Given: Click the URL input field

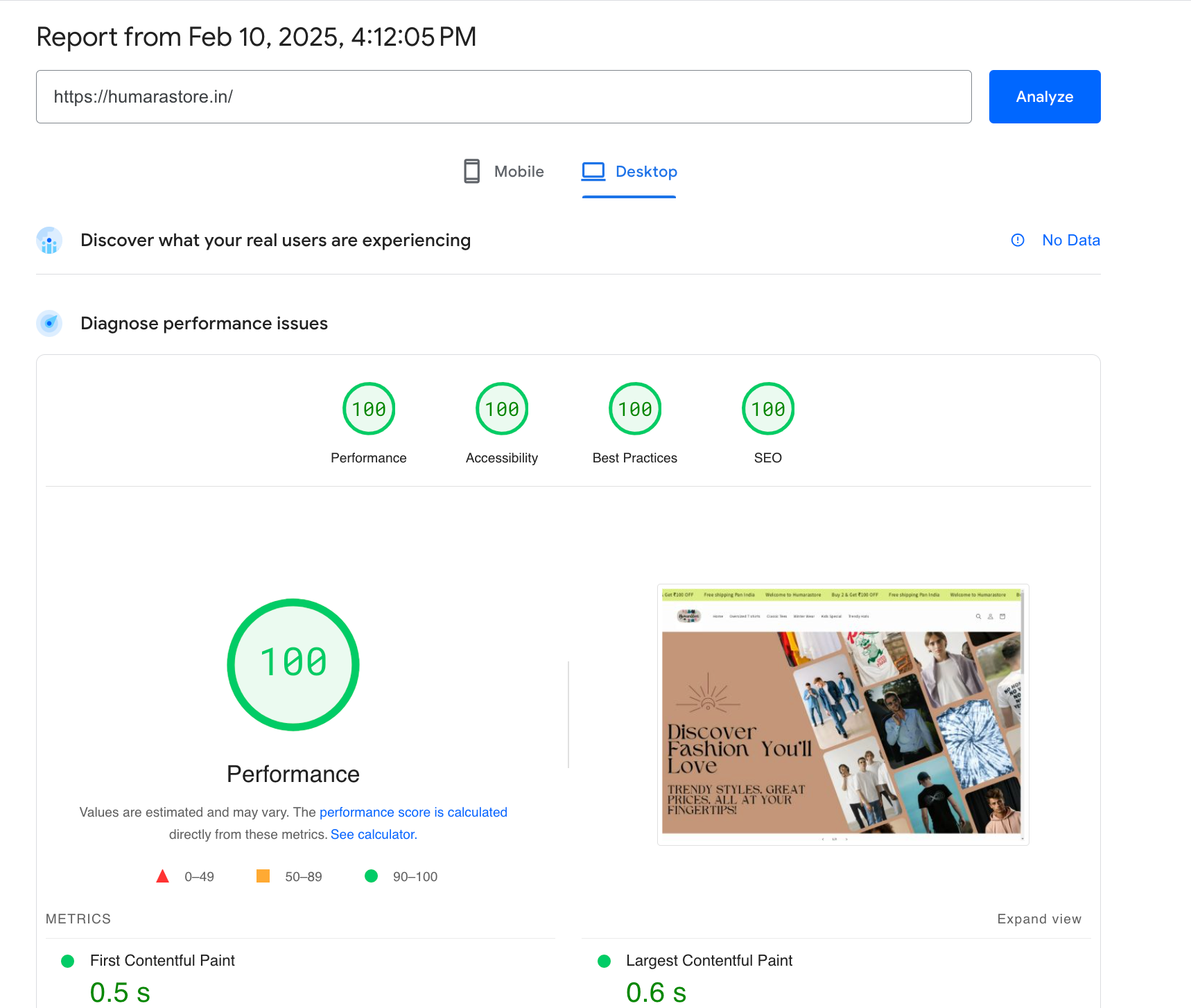Looking at the screenshot, I should pos(503,97).
